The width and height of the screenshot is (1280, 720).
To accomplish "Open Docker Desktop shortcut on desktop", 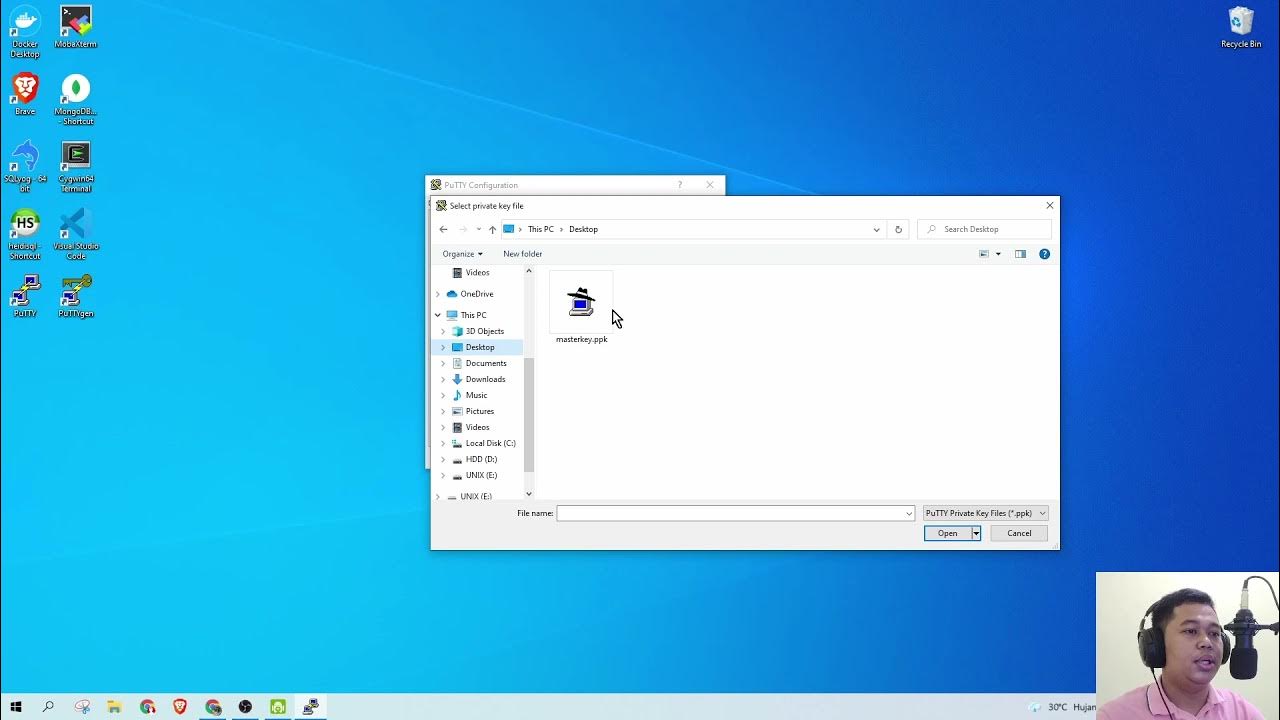I will pyautogui.click(x=25, y=32).
